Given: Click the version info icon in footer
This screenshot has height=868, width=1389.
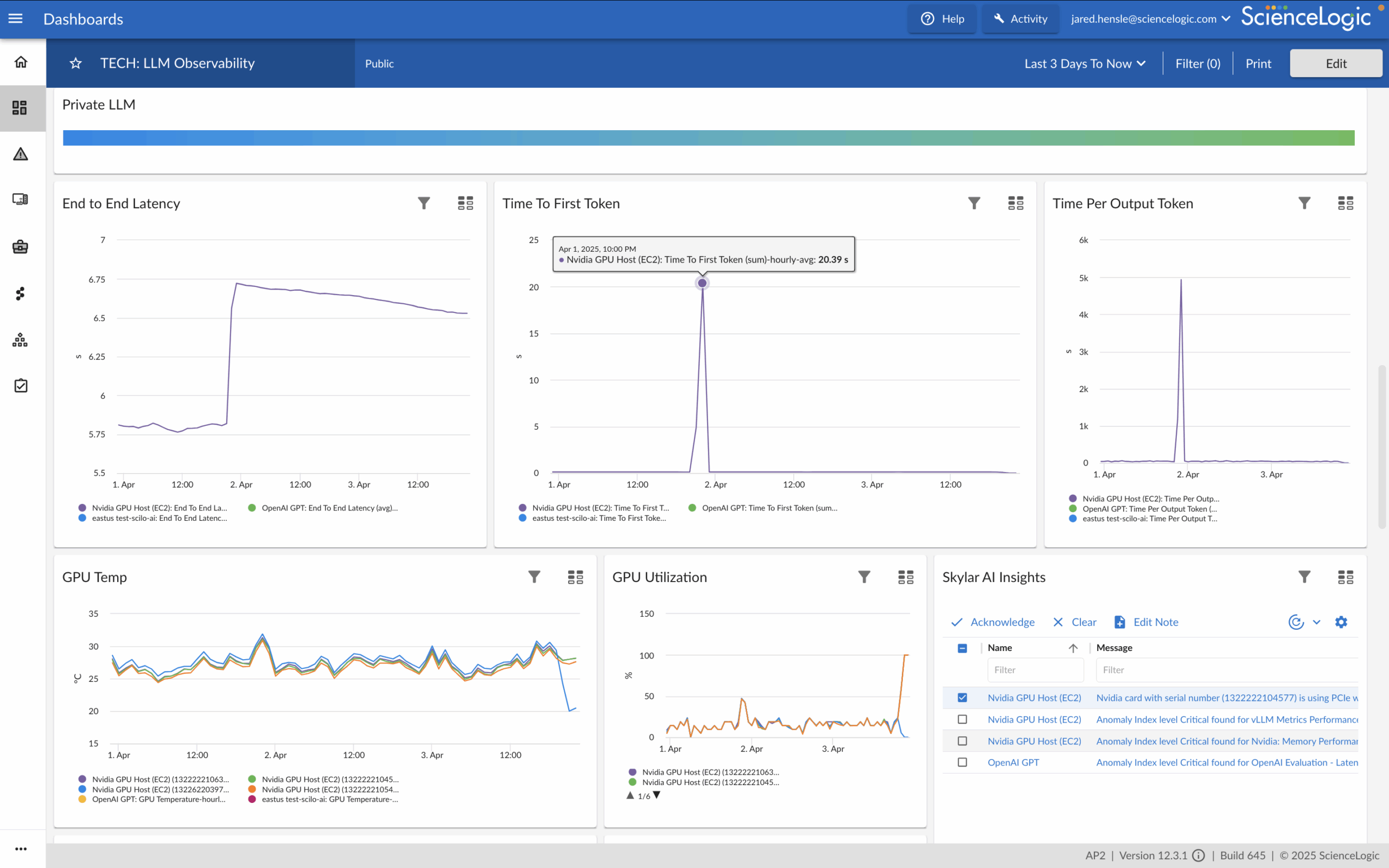Looking at the screenshot, I should (x=1199, y=856).
